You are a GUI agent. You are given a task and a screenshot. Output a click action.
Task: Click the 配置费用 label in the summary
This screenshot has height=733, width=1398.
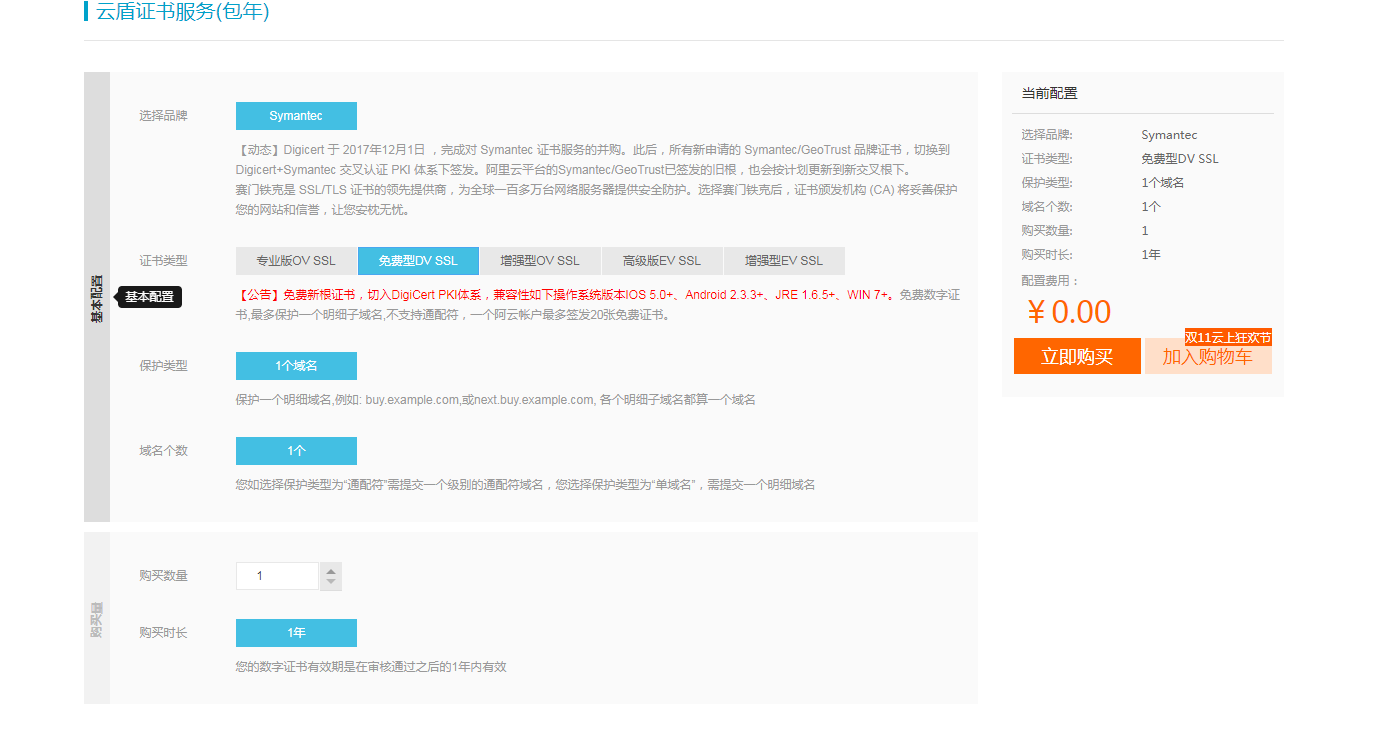[1050, 281]
